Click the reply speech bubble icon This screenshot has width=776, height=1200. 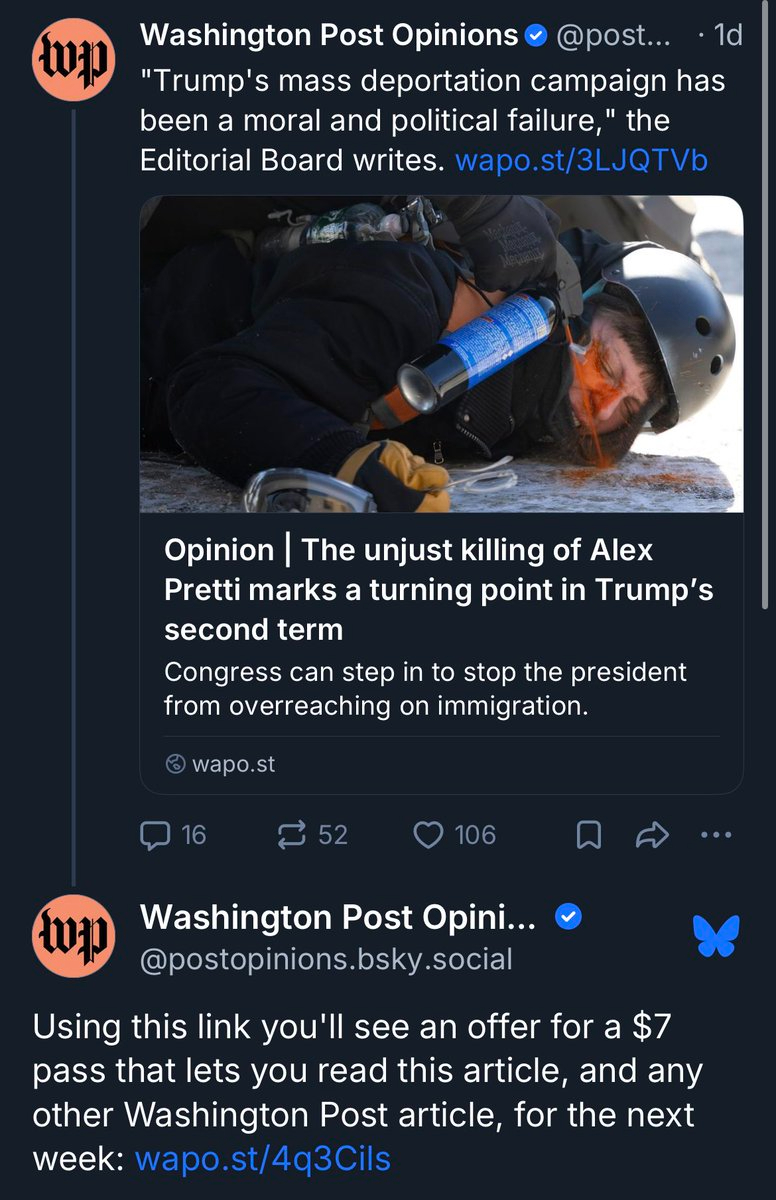pos(157,834)
